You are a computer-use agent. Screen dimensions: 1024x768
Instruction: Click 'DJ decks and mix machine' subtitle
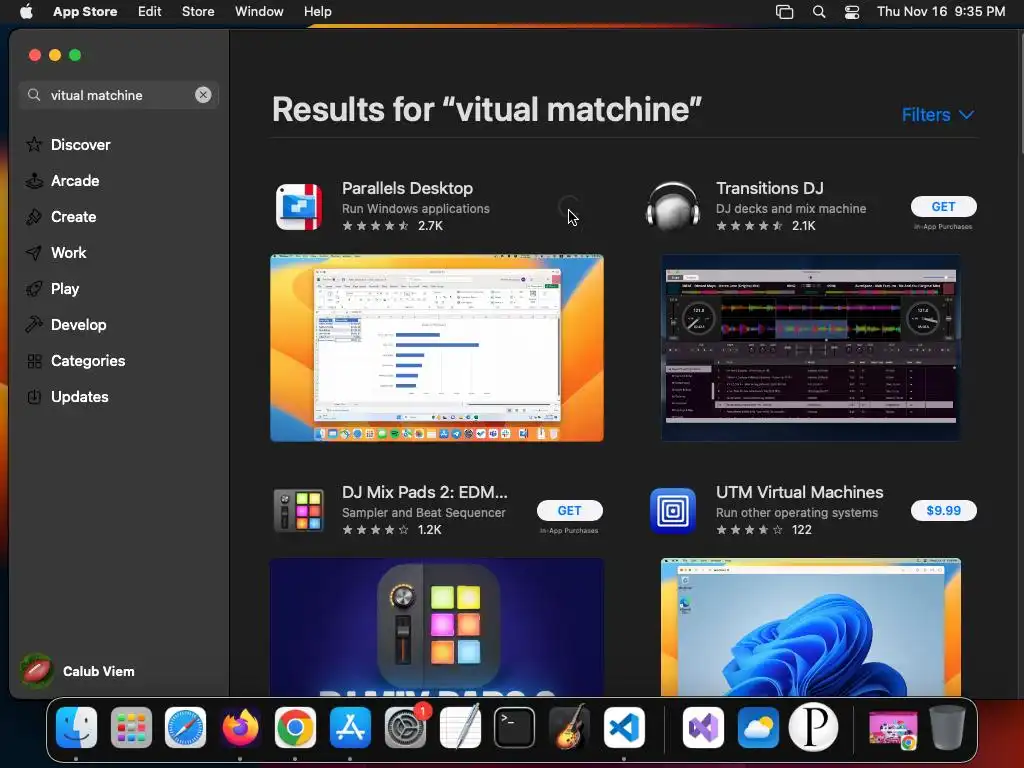791,208
